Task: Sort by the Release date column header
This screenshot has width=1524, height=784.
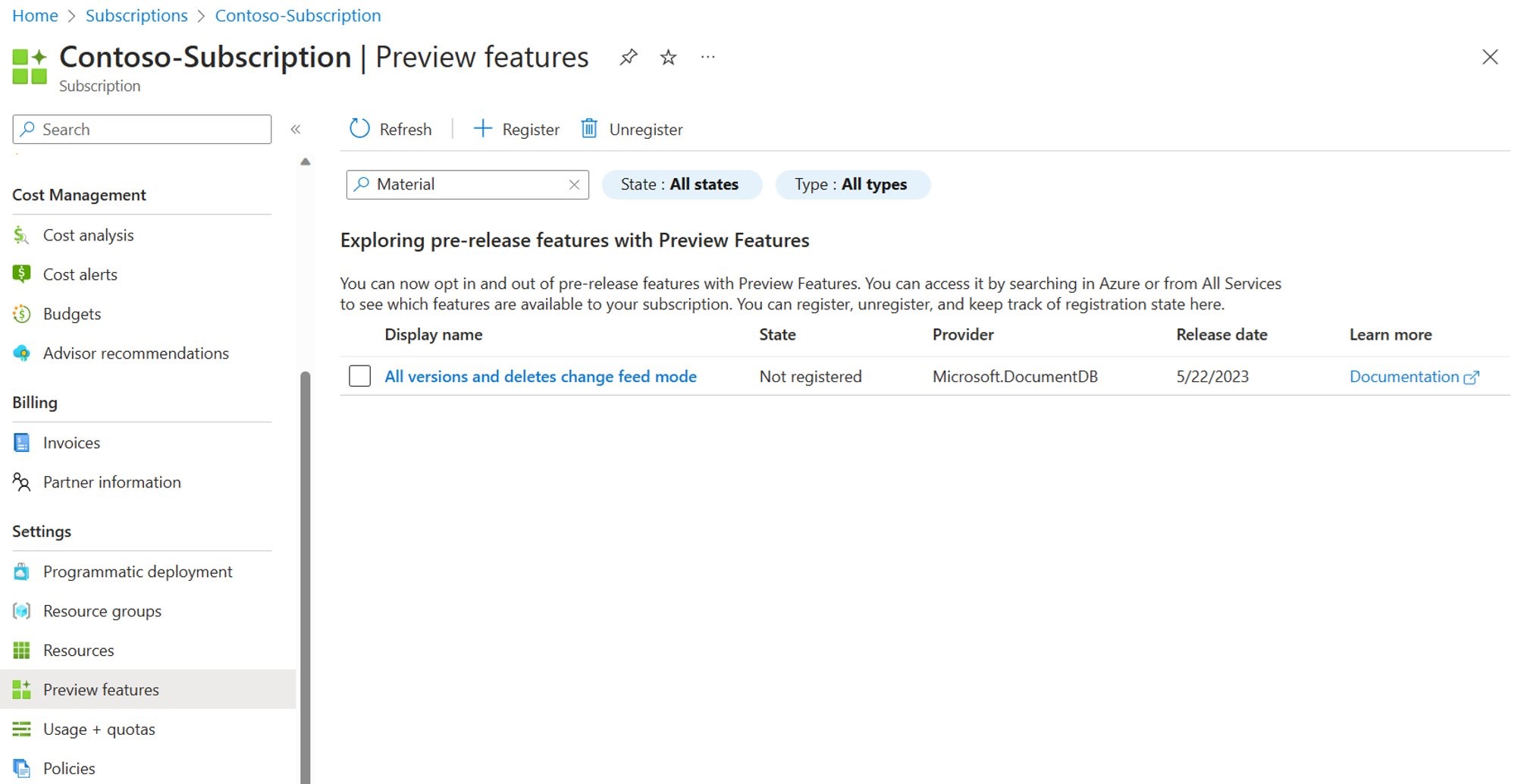Action: pos(1221,334)
